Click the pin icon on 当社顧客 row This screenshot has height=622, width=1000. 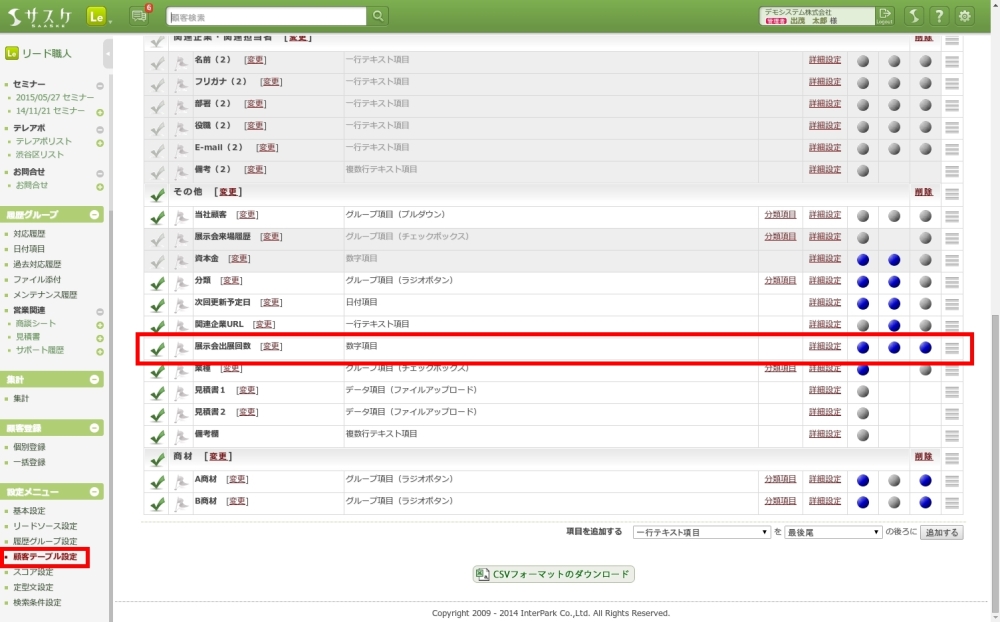click(x=182, y=216)
